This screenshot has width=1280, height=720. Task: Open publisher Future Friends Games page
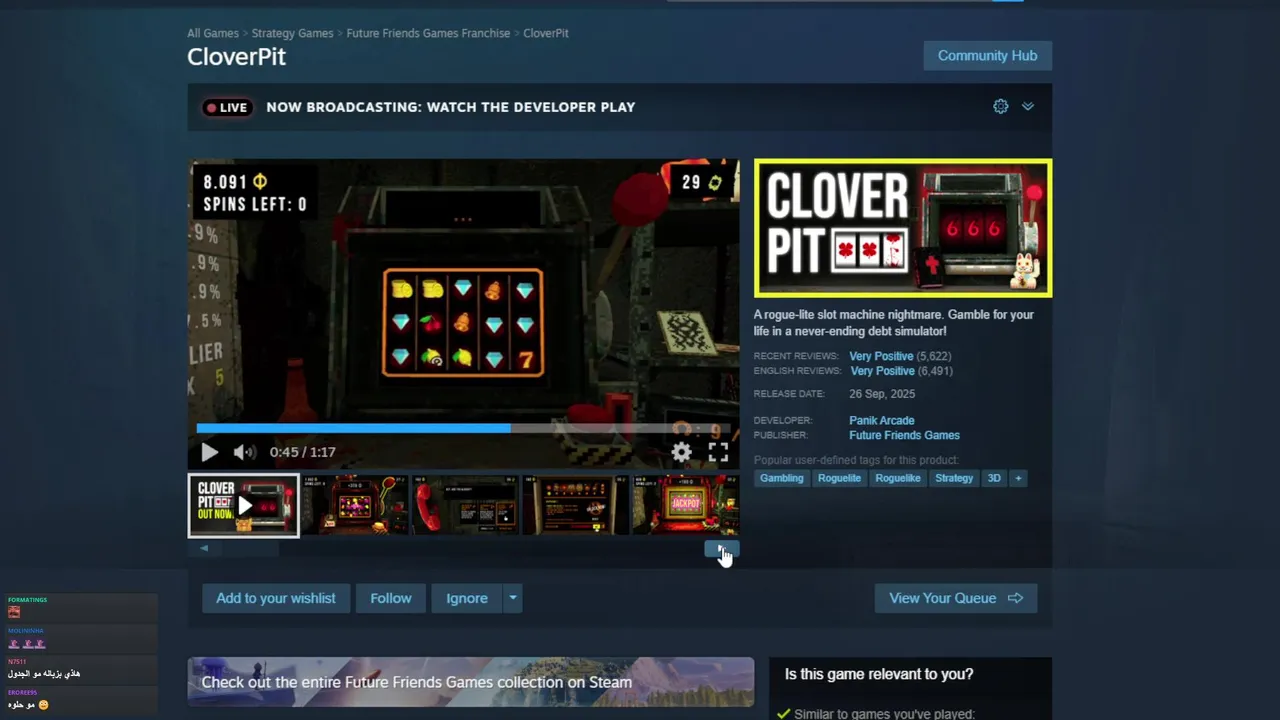point(904,435)
